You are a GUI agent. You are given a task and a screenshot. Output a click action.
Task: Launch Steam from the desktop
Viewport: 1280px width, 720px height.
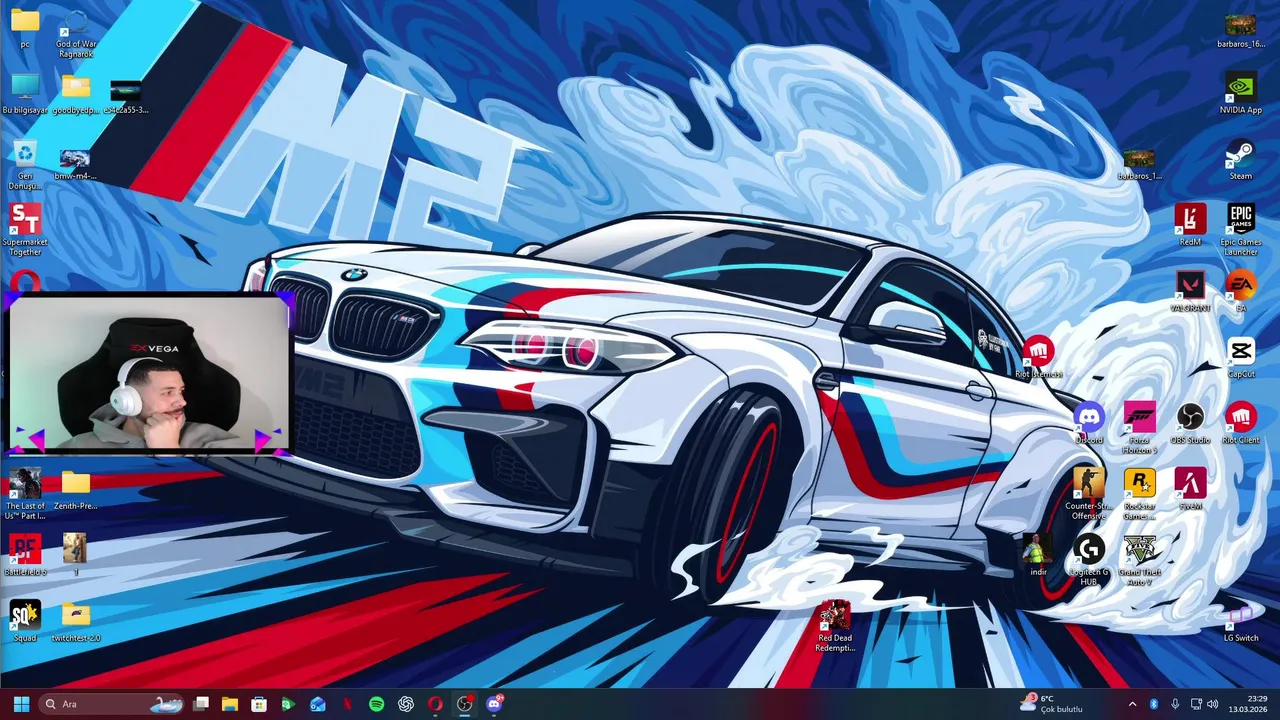tap(1241, 160)
